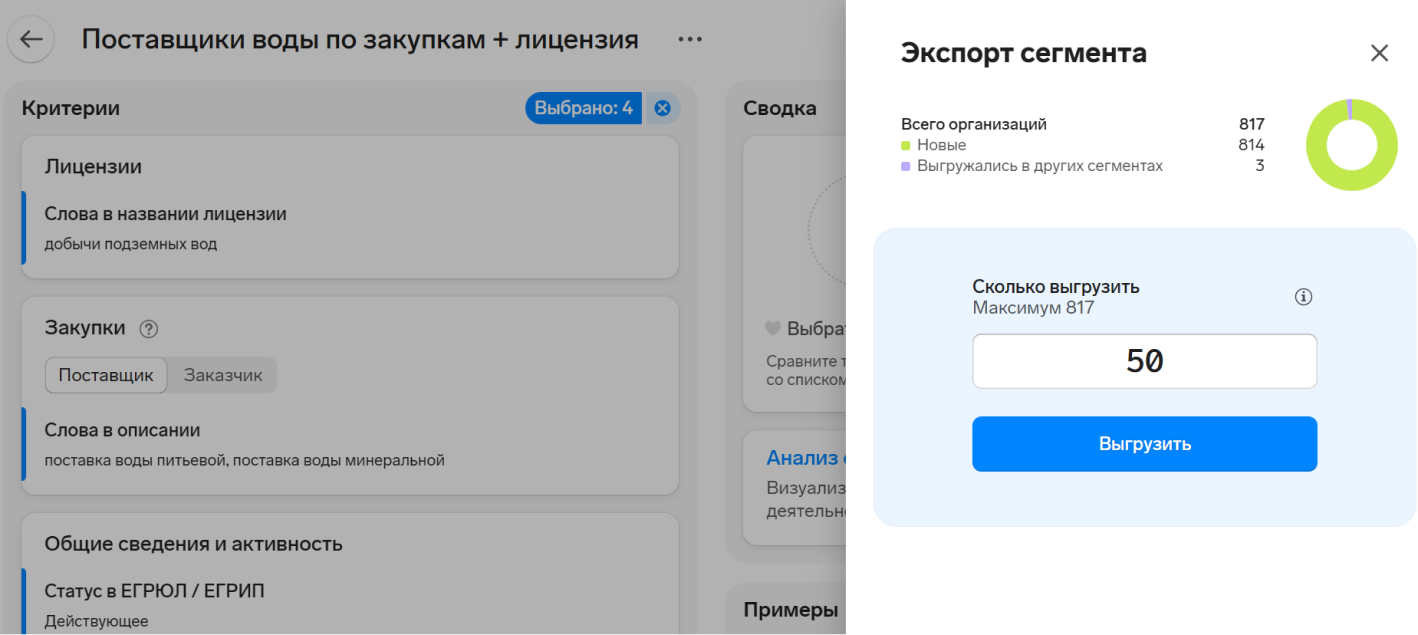The height and width of the screenshot is (635, 1418).
Task: Show help for the Закупки section
Action: click(149, 329)
